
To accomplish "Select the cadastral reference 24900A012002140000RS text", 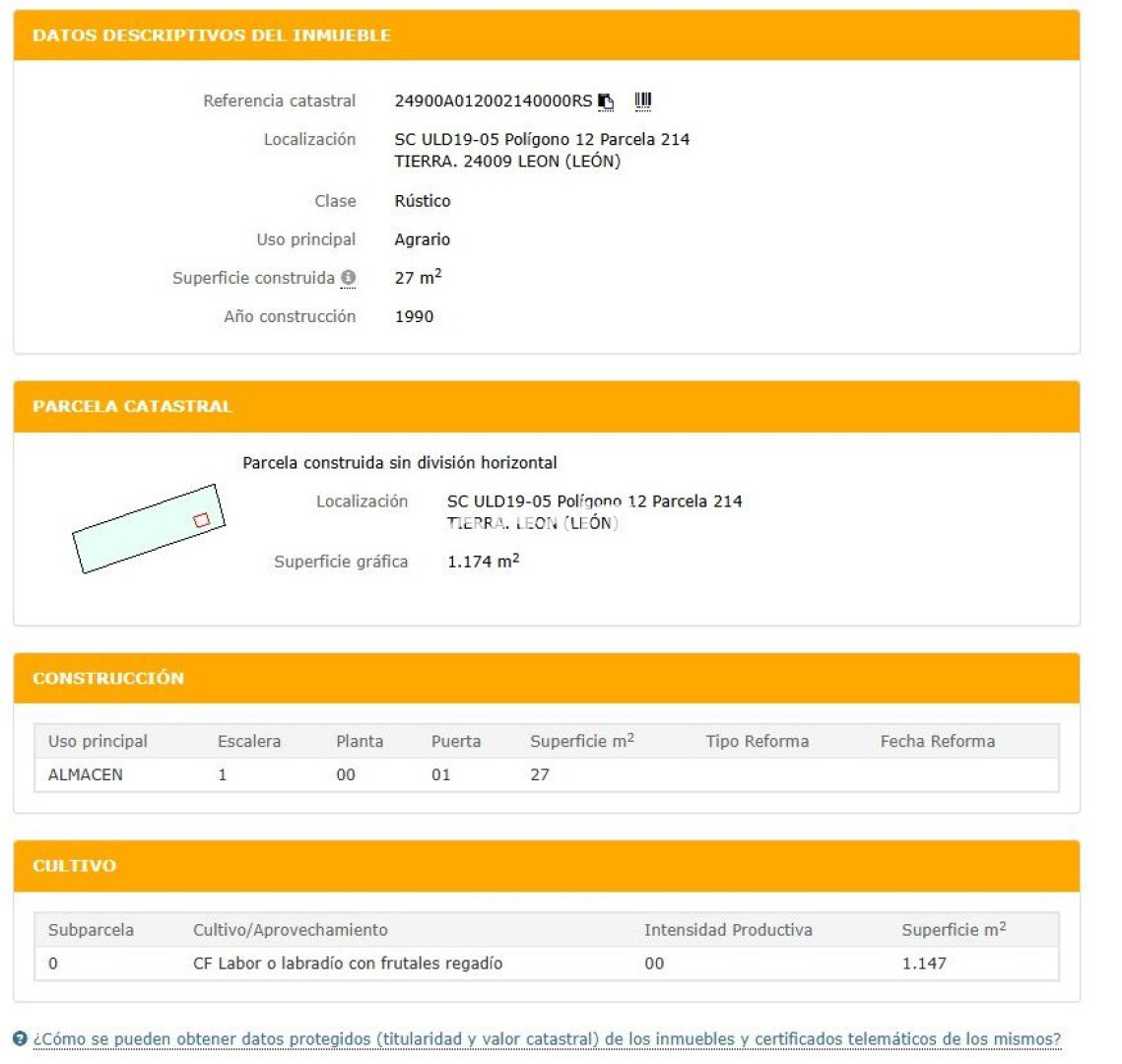I will [x=494, y=100].
